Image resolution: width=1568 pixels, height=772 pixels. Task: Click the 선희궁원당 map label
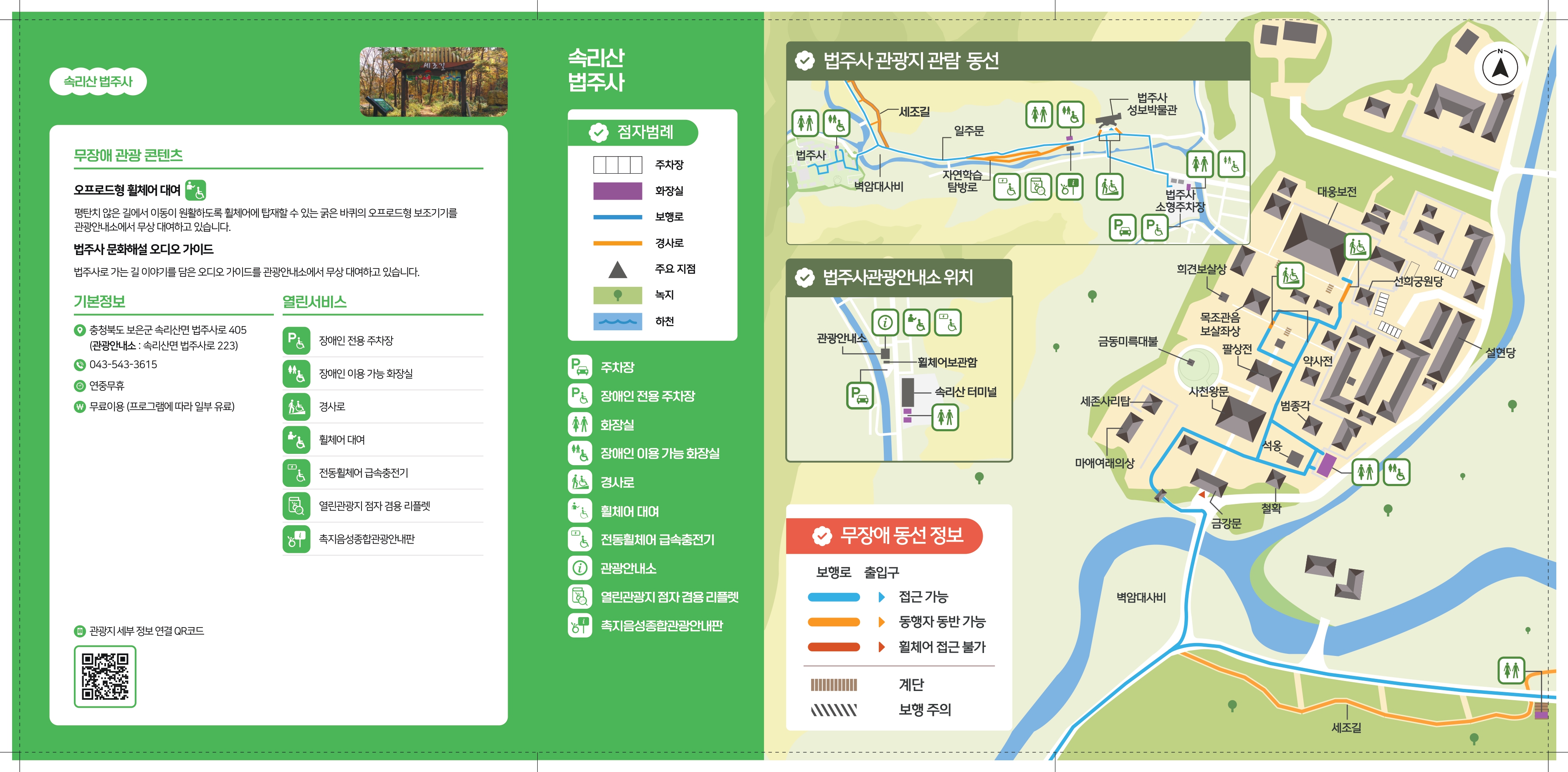[1418, 281]
